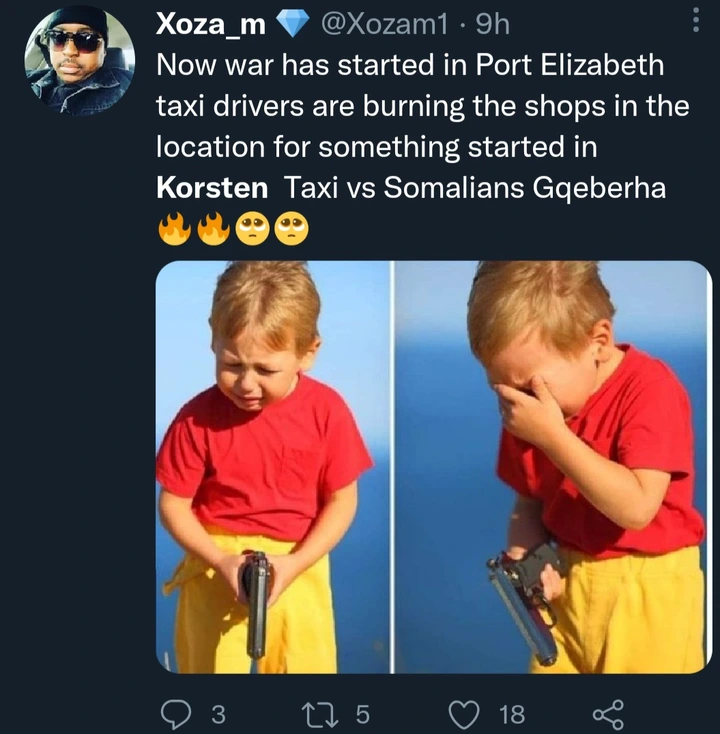Screen dimensions: 720x734
Task: Click the last pleading-eyes face emoji
Action: pos(292,229)
